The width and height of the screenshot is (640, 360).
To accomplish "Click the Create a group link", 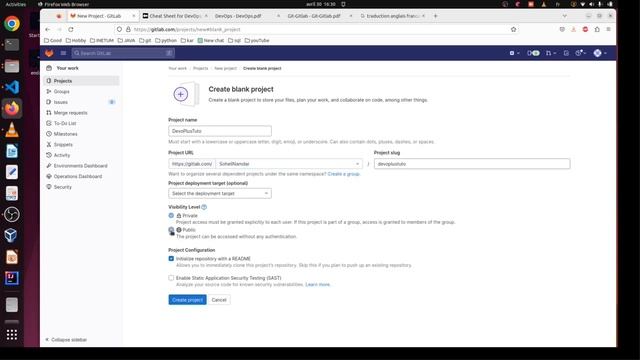I will tap(344, 174).
